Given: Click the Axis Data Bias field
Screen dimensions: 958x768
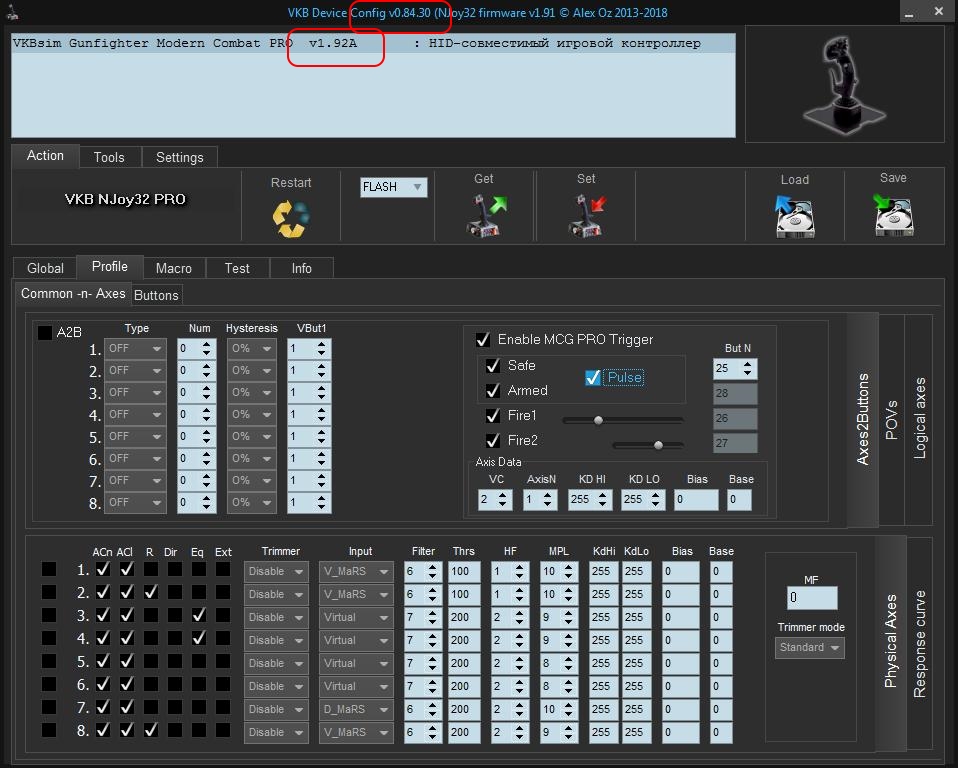Looking at the screenshot, I should (x=697, y=500).
